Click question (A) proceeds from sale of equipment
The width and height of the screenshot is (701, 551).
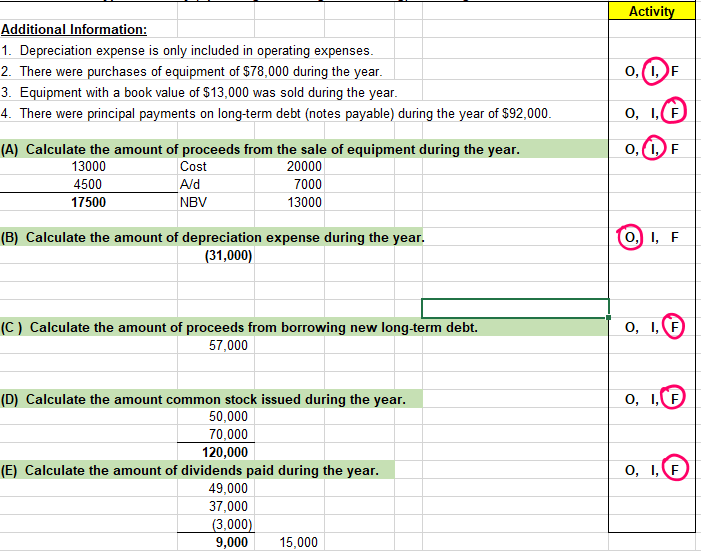pos(304,149)
